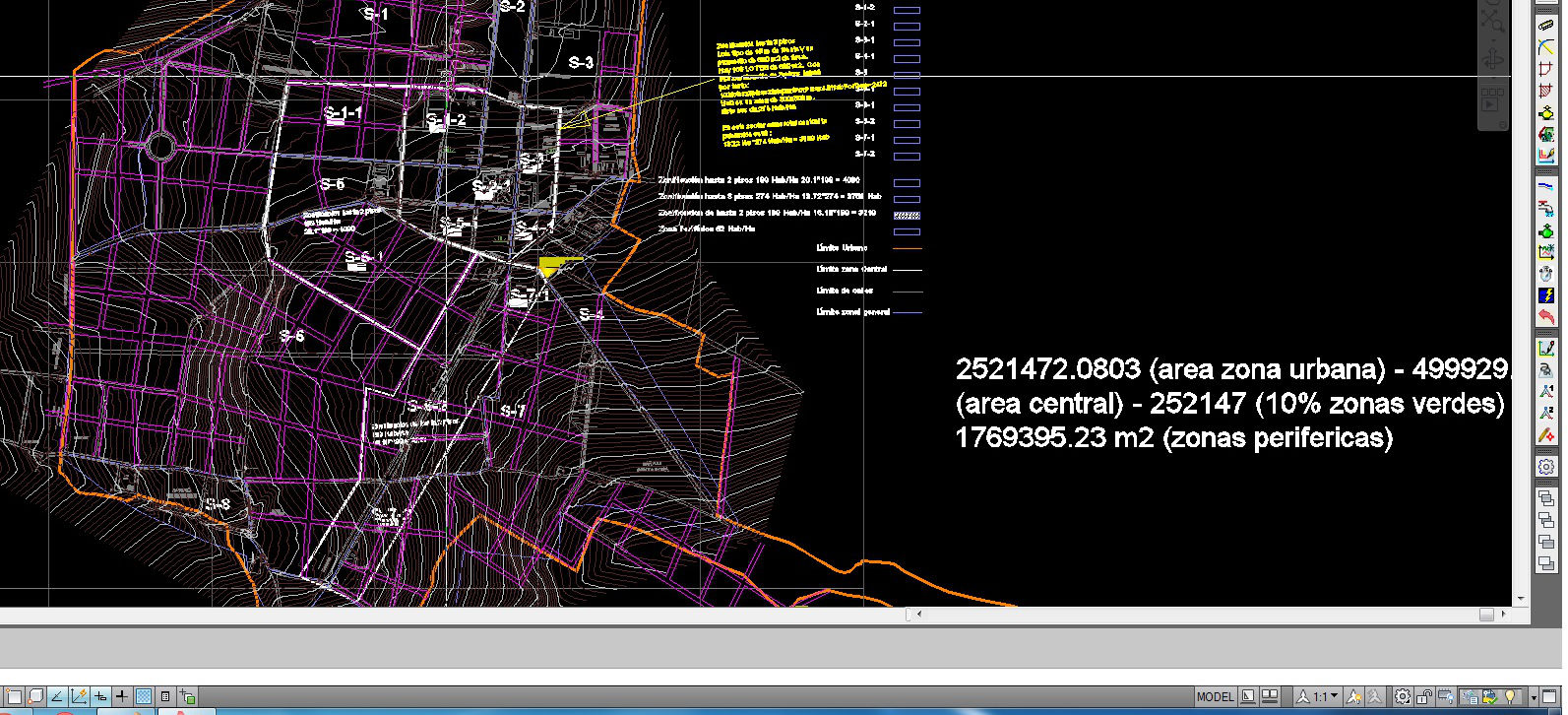Click the red undo arrow icon
The image size is (1568, 715).
click(1546, 317)
